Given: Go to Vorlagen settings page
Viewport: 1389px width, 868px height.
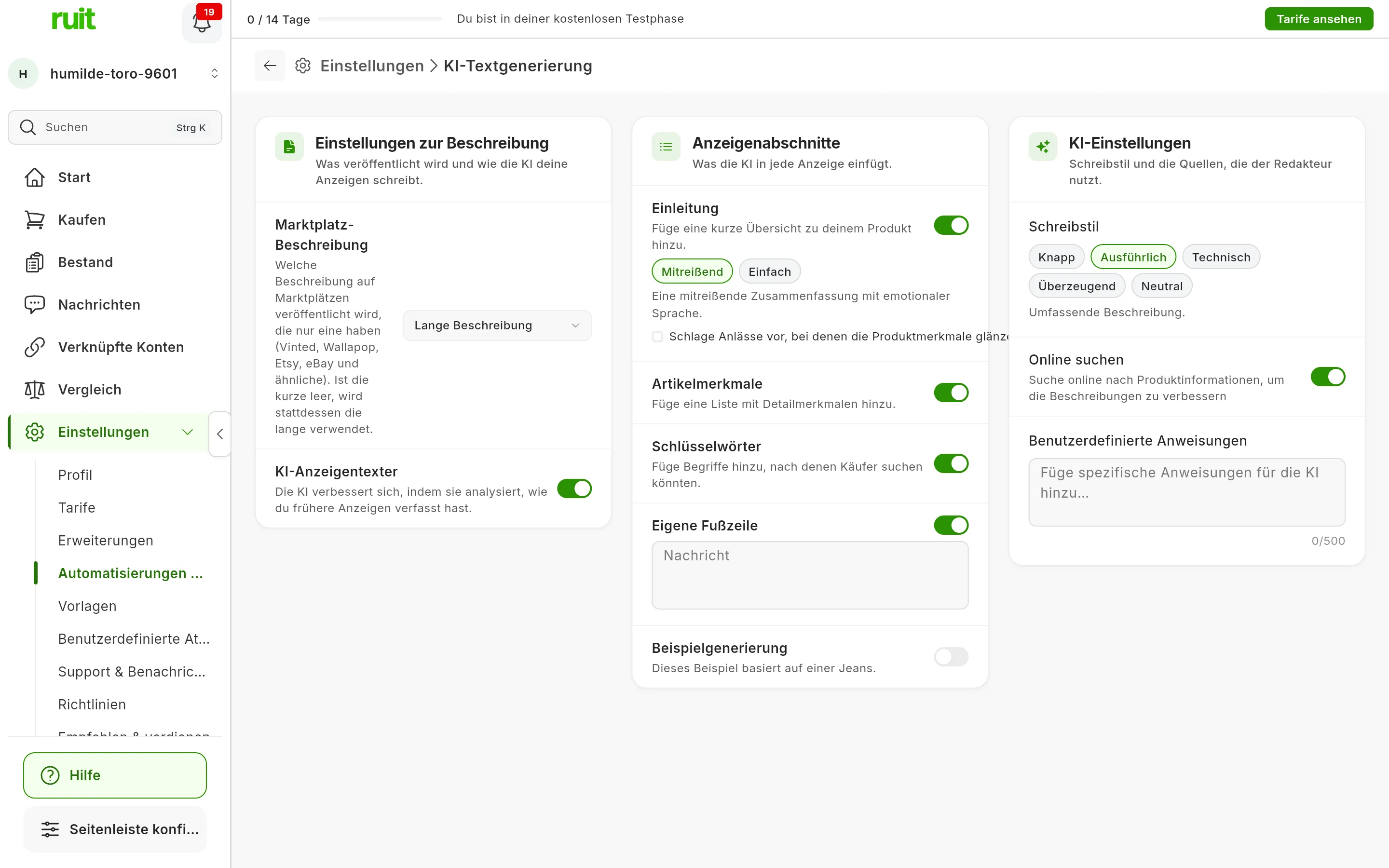Looking at the screenshot, I should point(87,606).
